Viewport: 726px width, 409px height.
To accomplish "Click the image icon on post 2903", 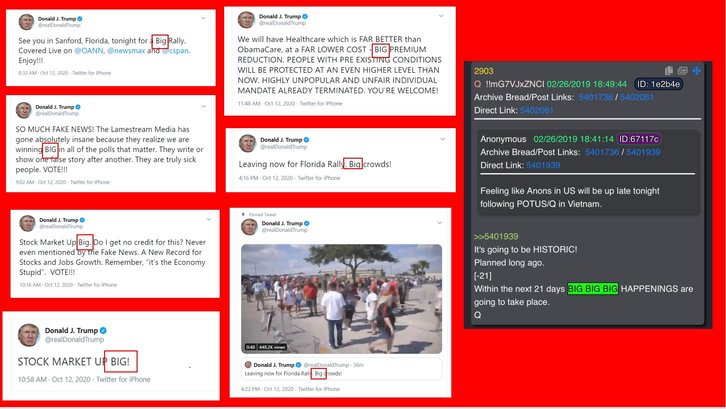I will tap(682, 70).
